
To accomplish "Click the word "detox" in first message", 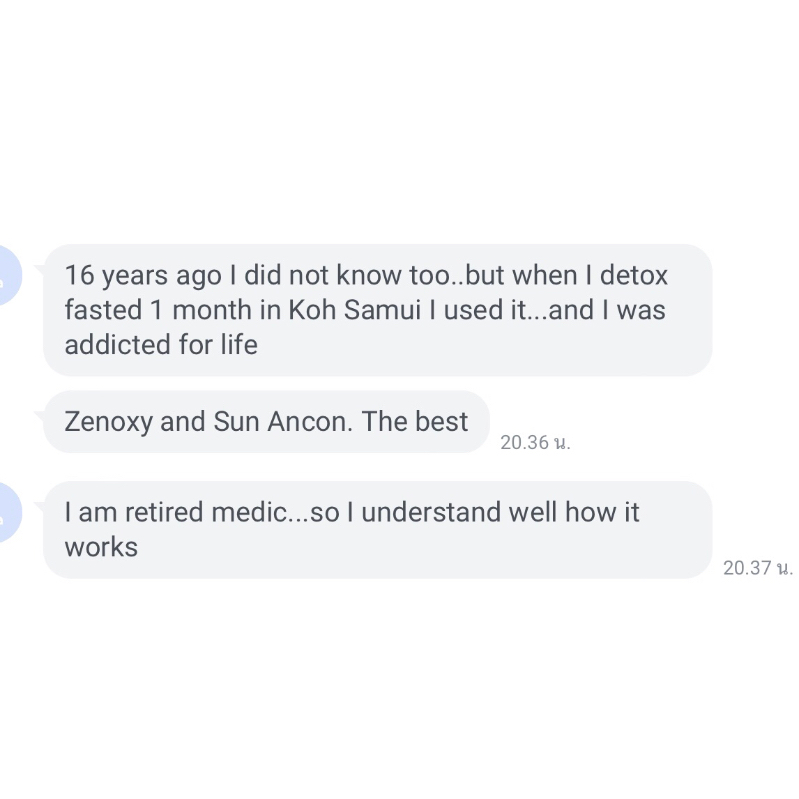I will pyautogui.click(x=634, y=275).
